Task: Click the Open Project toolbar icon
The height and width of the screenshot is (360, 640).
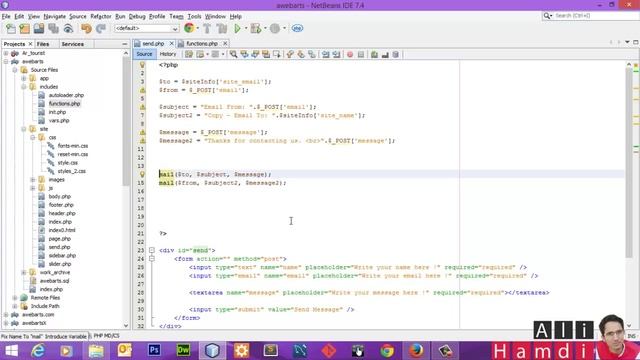Action: (x=39, y=28)
